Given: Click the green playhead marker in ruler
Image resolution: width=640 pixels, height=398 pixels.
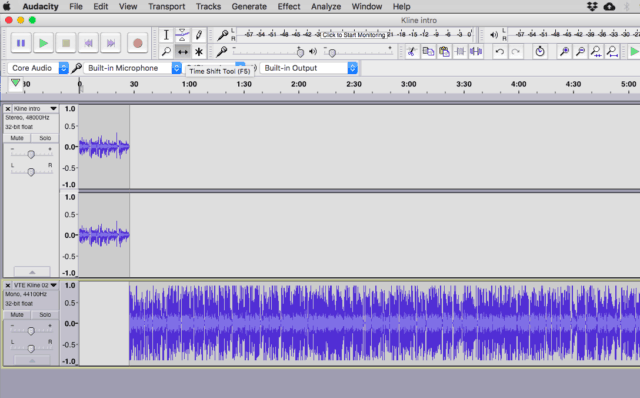Looking at the screenshot, I should pos(15,83).
